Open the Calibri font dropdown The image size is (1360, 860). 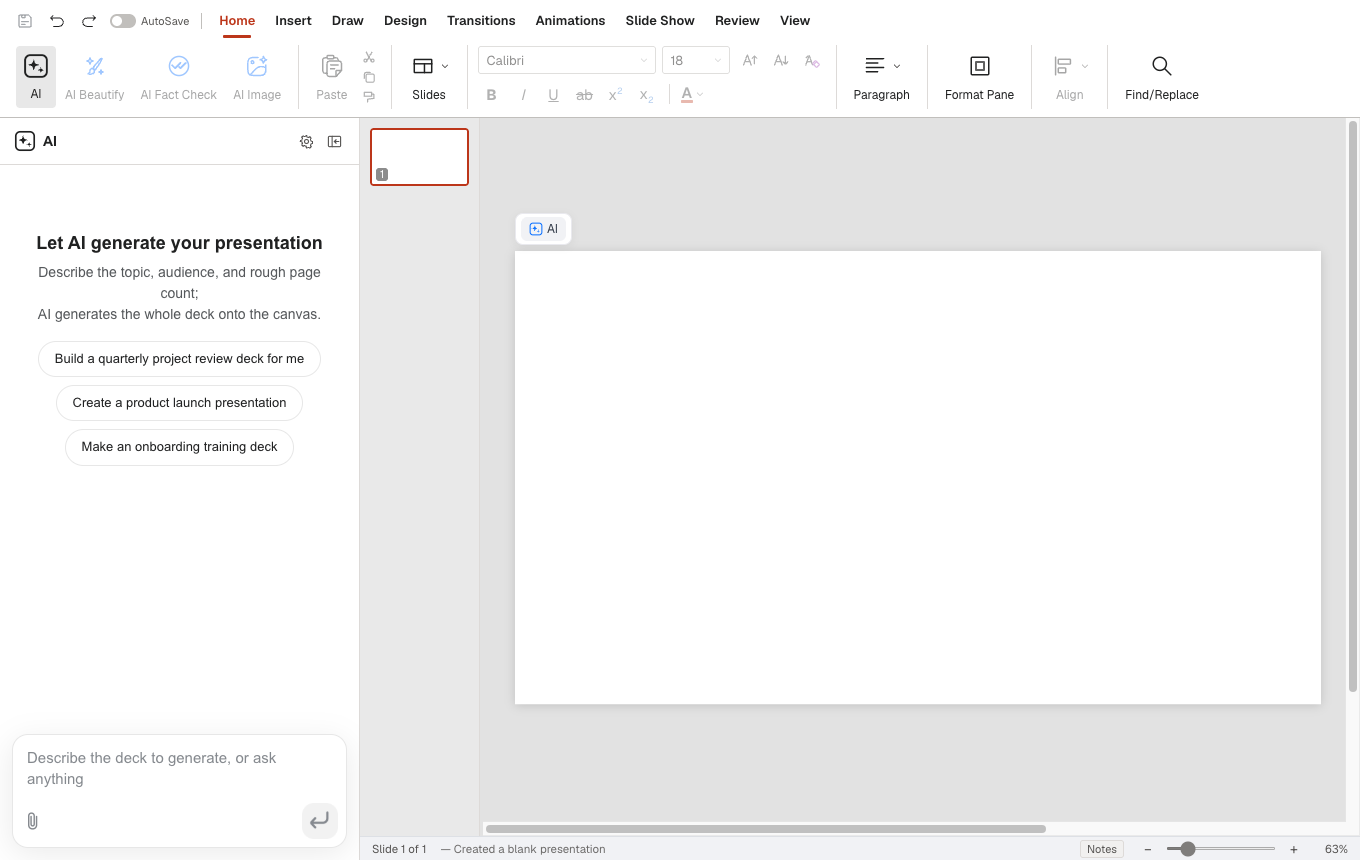point(567,61)
